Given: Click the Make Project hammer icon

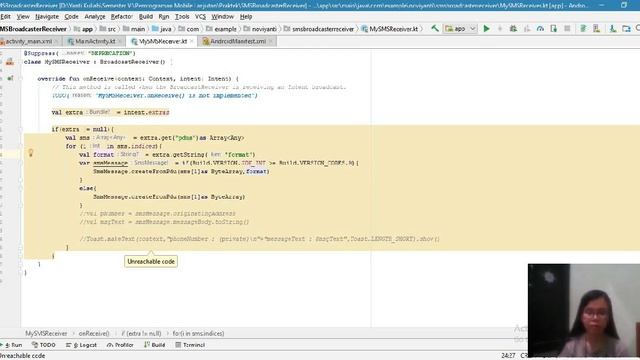Looking at the screenshot, I should click(x=435, y=29).
